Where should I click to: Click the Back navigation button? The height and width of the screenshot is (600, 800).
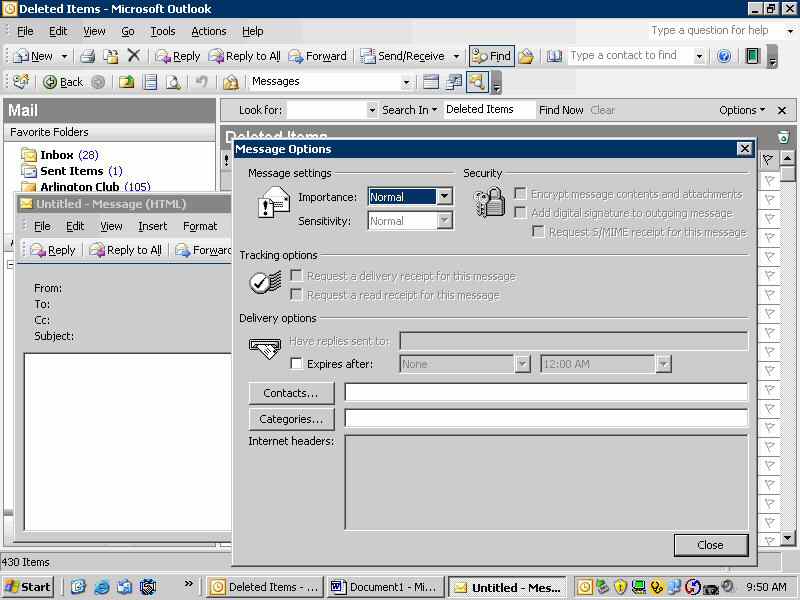pyautogui.click(x=63, y=82)
